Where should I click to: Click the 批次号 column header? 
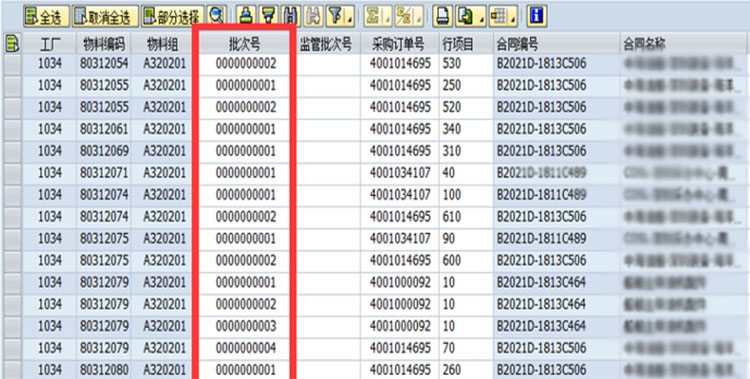(x=244, y=45)
